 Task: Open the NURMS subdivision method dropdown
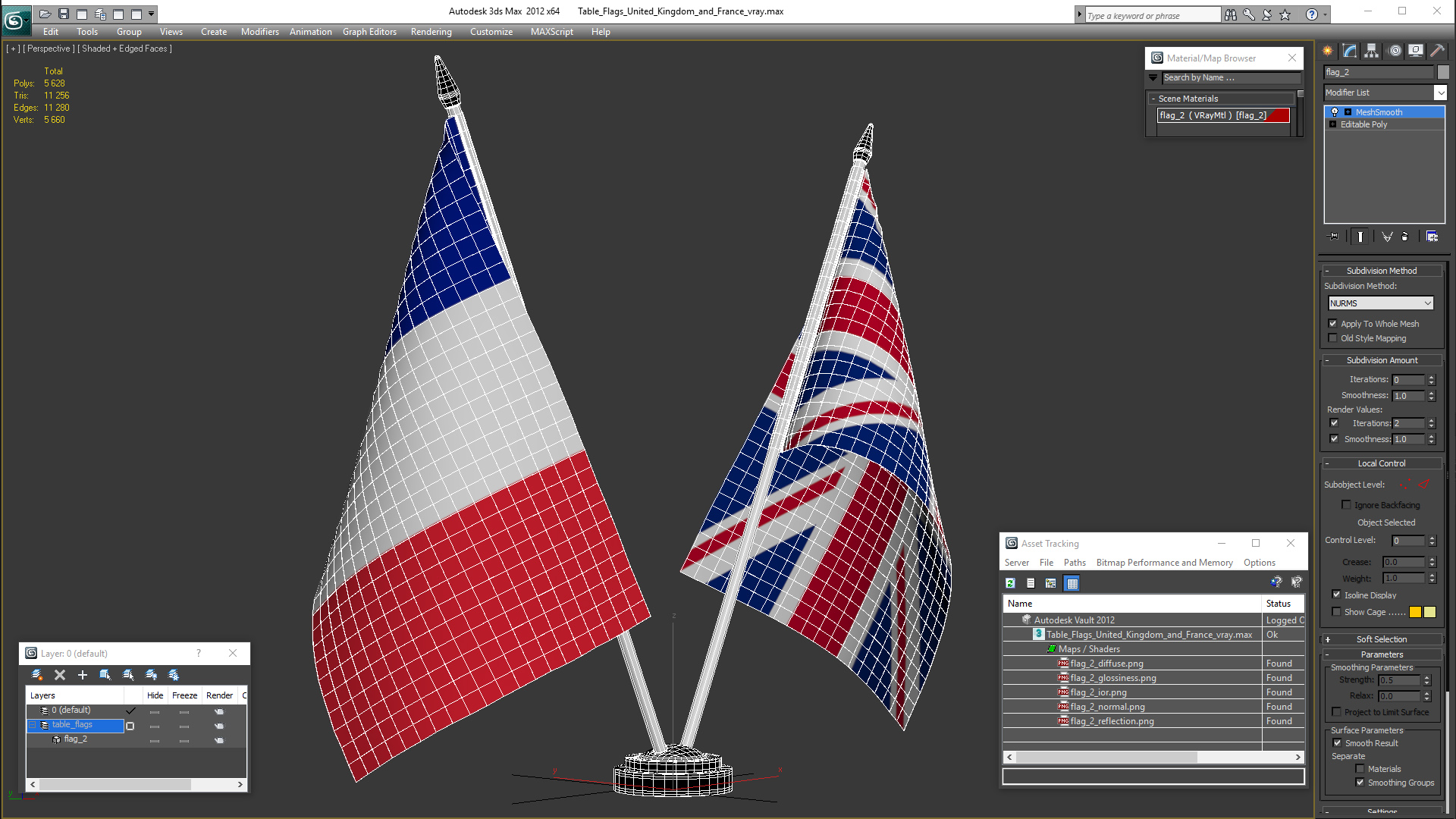pos(1381,303)
